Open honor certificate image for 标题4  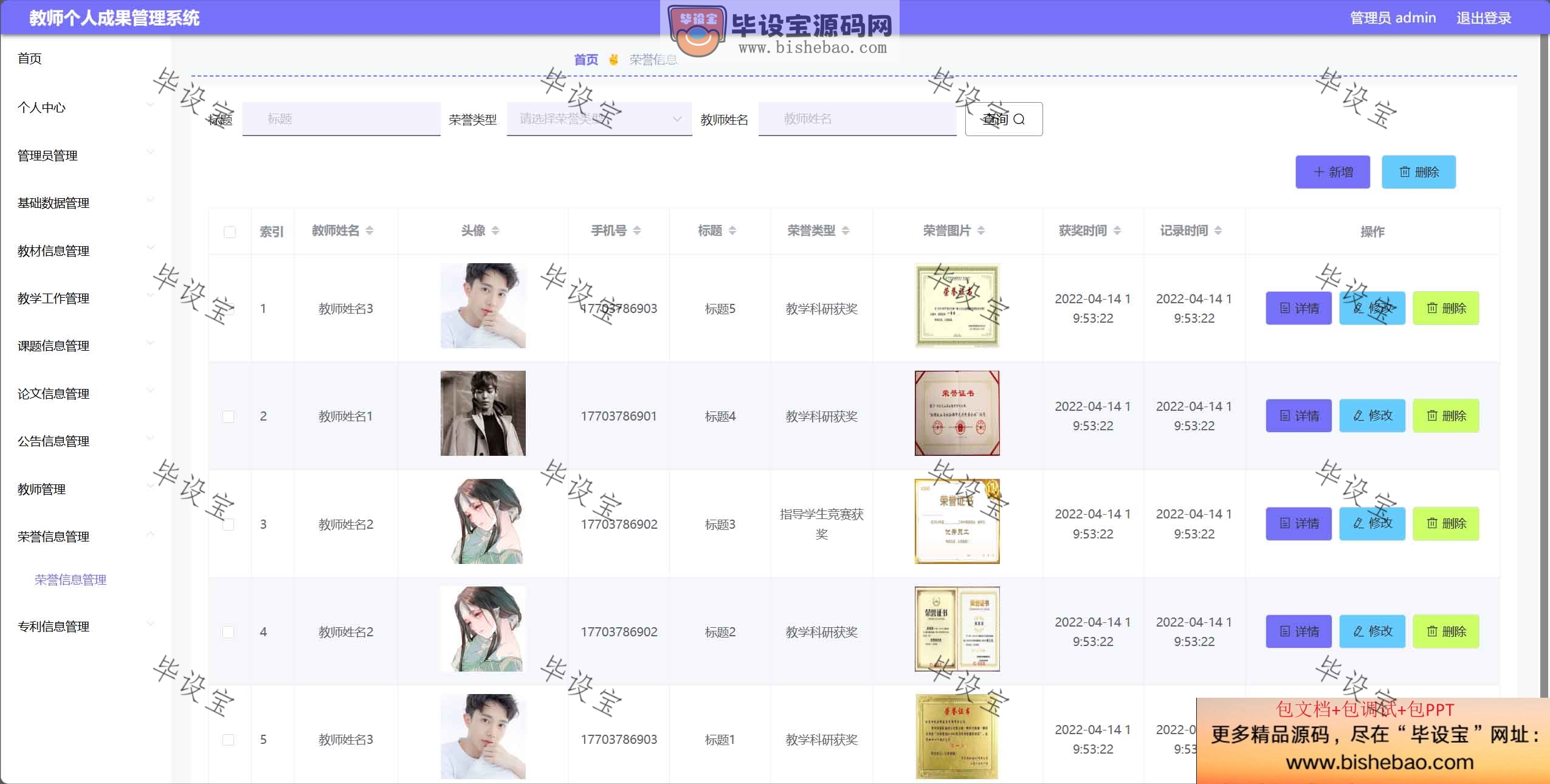point(957,413)
